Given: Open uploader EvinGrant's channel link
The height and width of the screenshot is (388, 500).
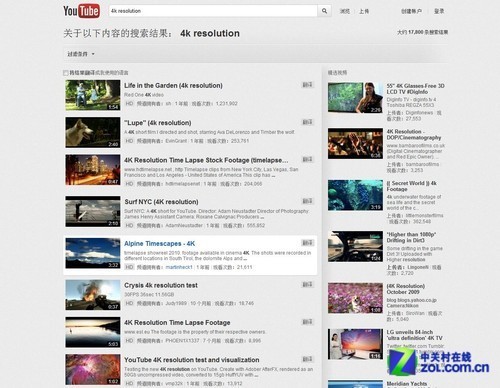Looking at the screenshot, I should coord(176,141).
